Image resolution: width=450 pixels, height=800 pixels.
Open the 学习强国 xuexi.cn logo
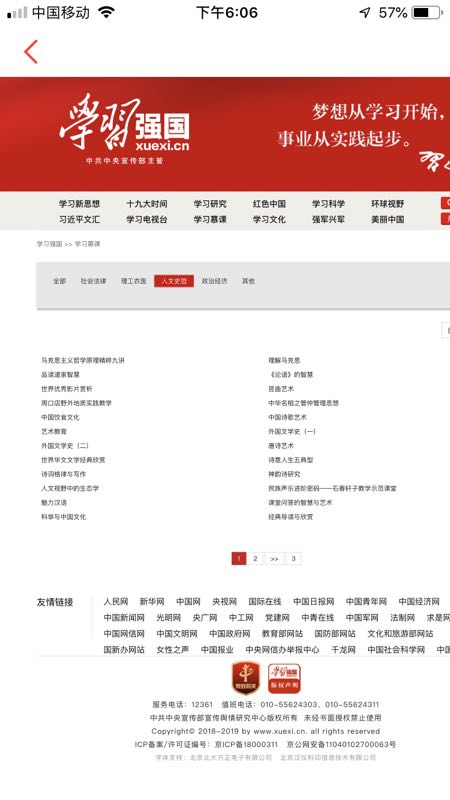(124, 128)
